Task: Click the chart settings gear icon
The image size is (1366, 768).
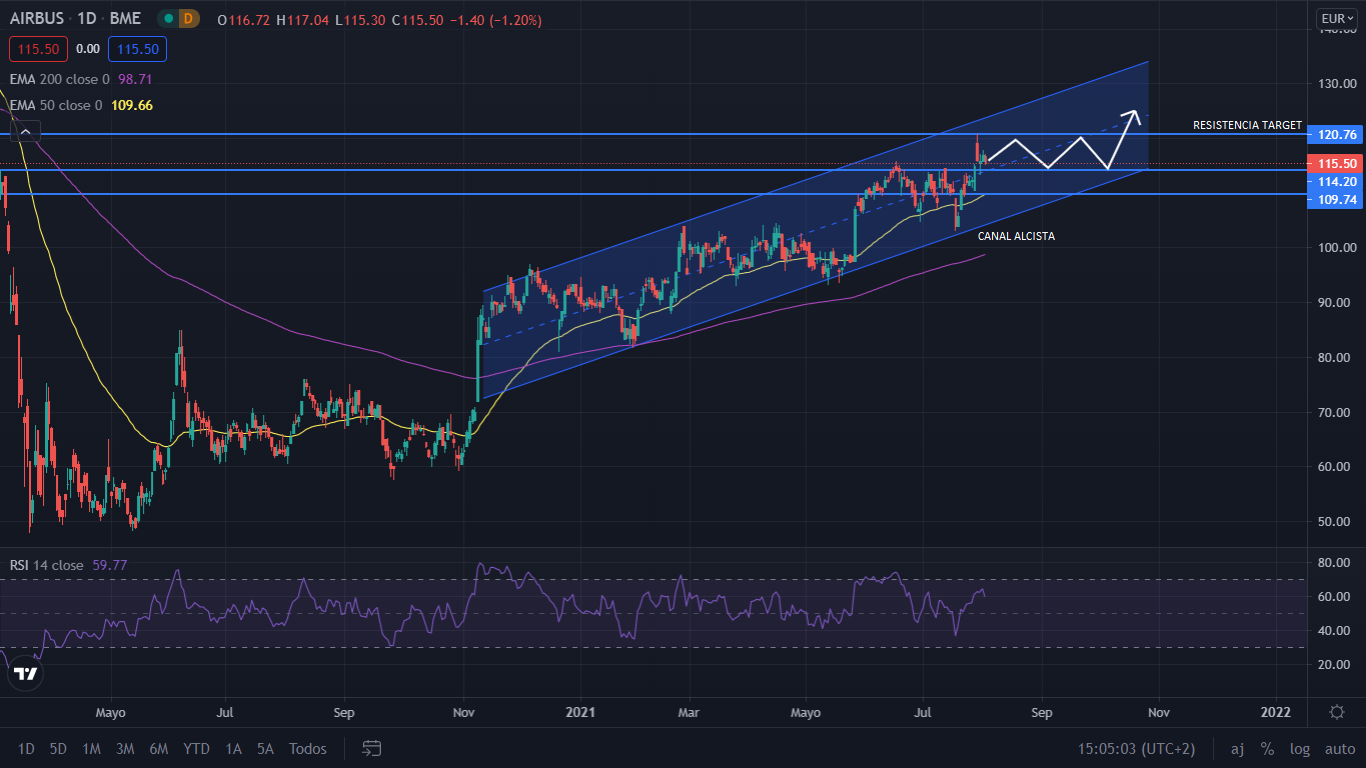Action: pyautogui.click(x=1336, y=712)
